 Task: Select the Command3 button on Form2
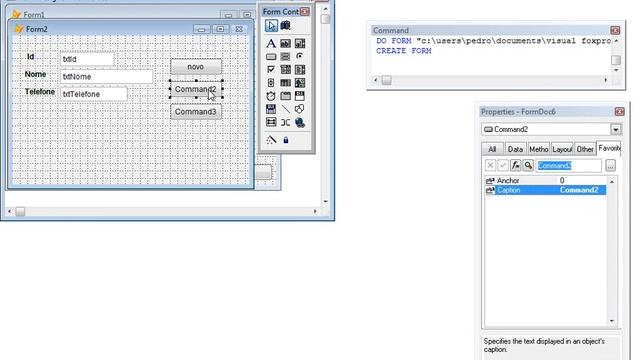[196, 112]
